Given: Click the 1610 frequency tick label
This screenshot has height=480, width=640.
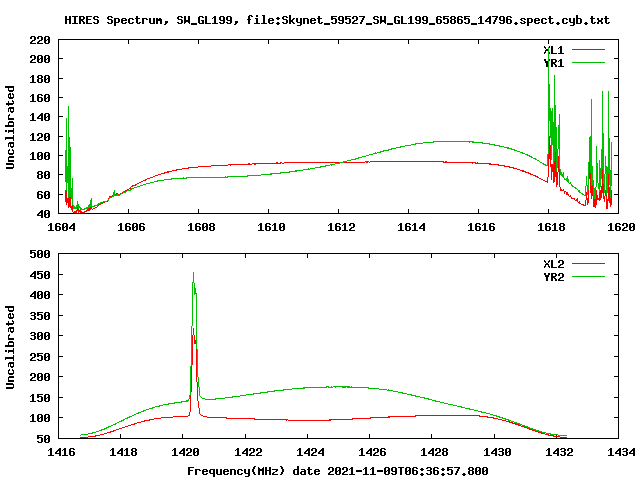Looking at the screenshot, I should [271, 227].
